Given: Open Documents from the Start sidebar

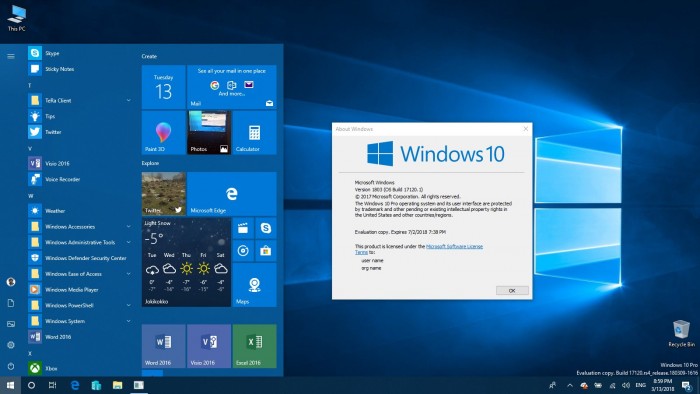Looking at the screenshot, I should click(11, 303).
